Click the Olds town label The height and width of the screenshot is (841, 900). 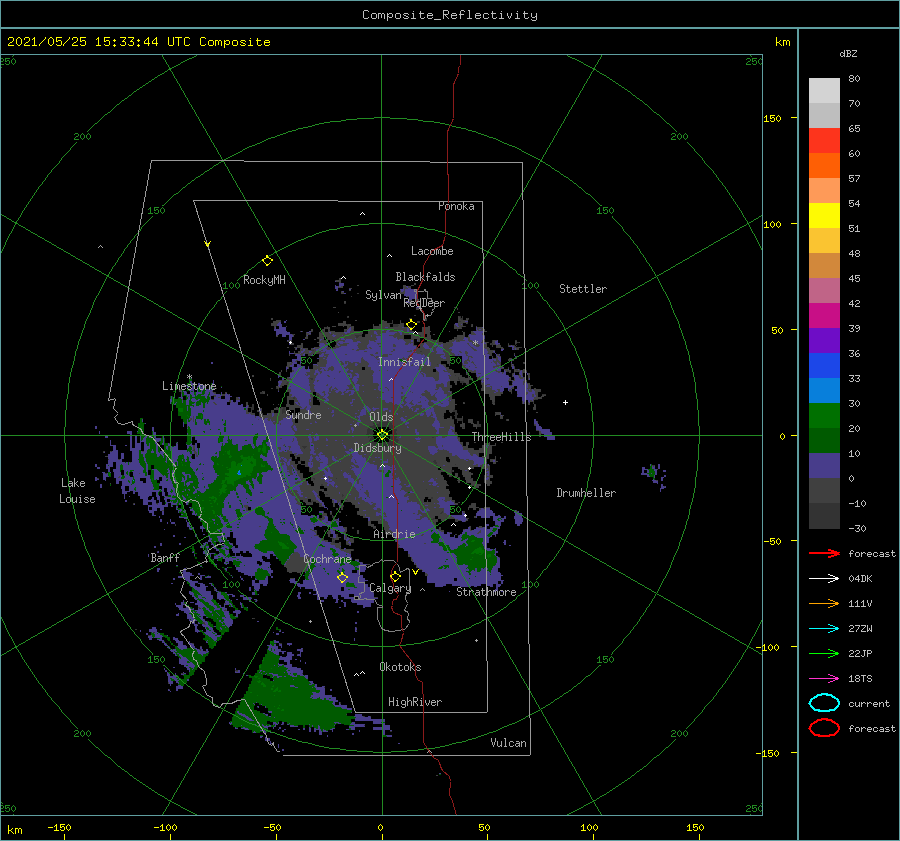[x=381, y=417]
